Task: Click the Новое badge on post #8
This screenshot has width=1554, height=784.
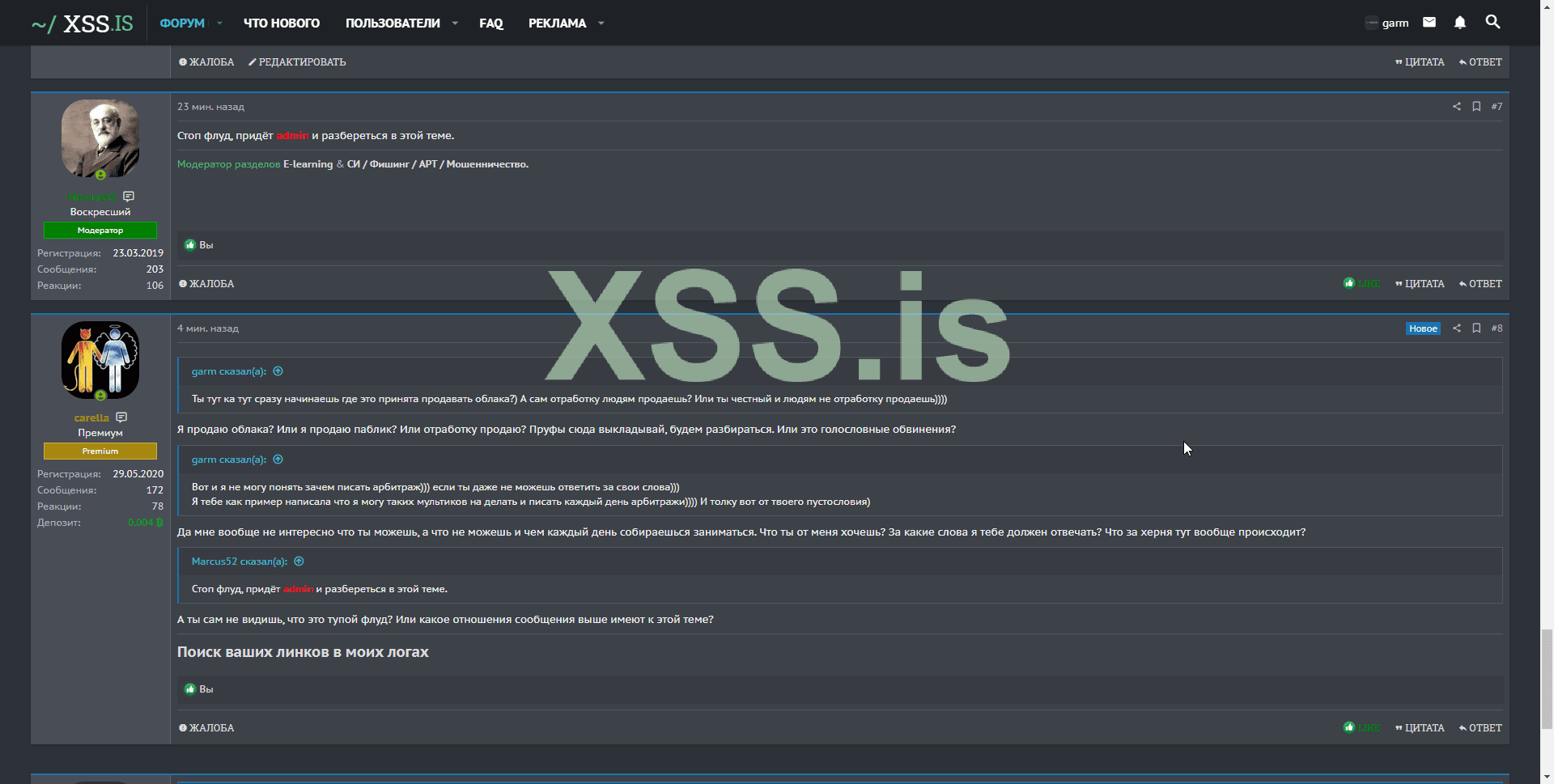Action: [x=1423, y=328]
